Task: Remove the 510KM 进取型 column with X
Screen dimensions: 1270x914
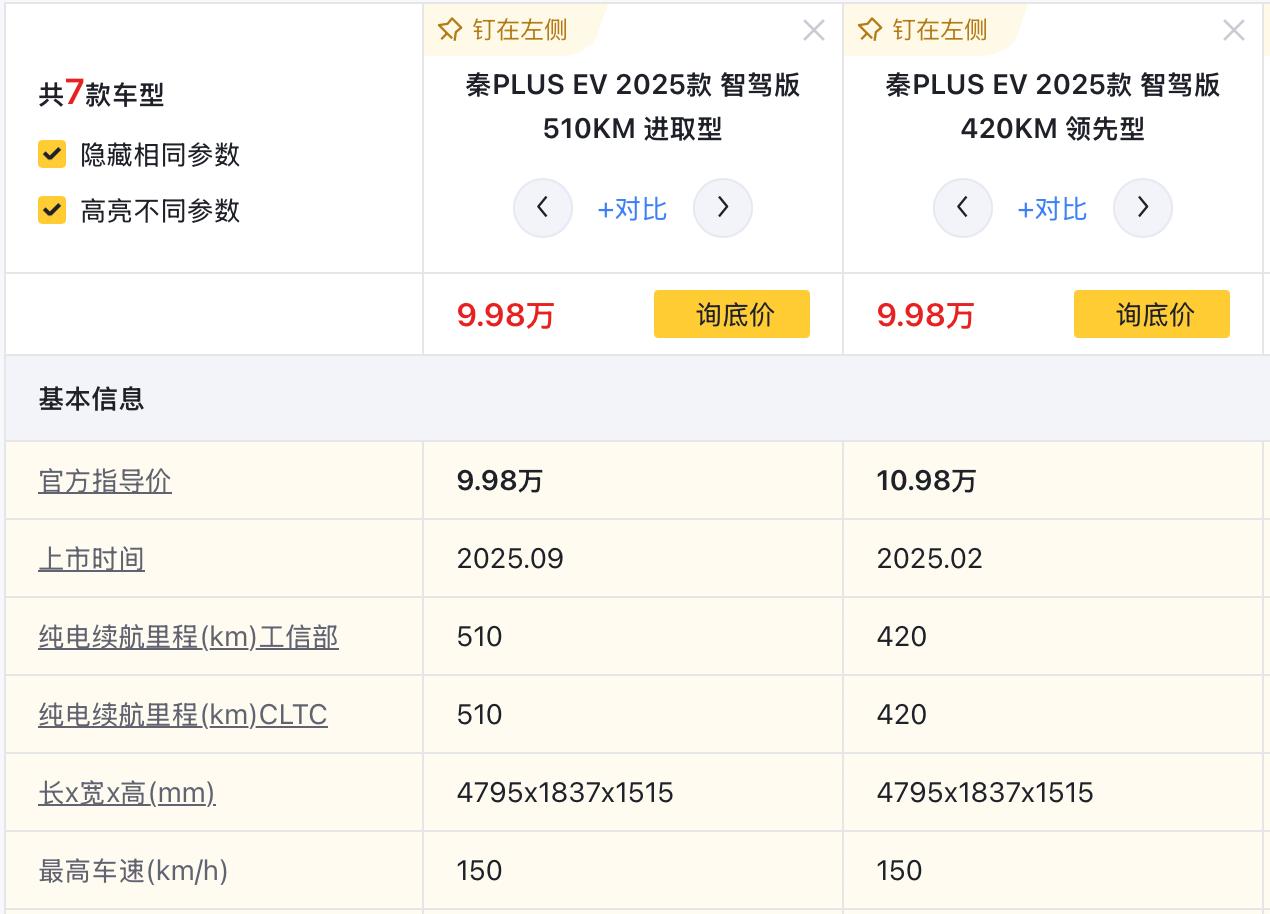Action: 814,31
